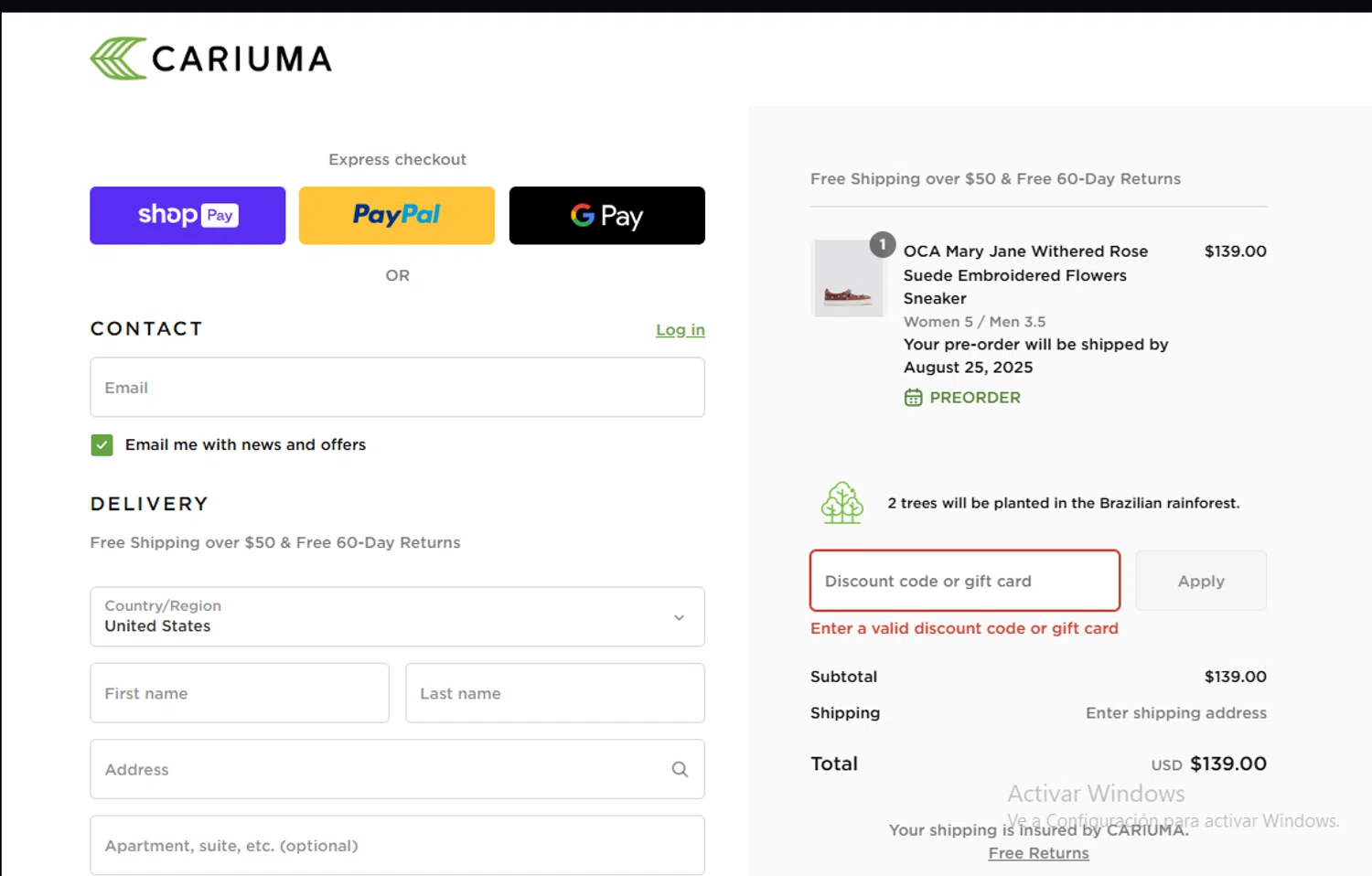Viewport: 1372px width, 876px height.
Task: Click into the Address field
Action: coord(397,769)
